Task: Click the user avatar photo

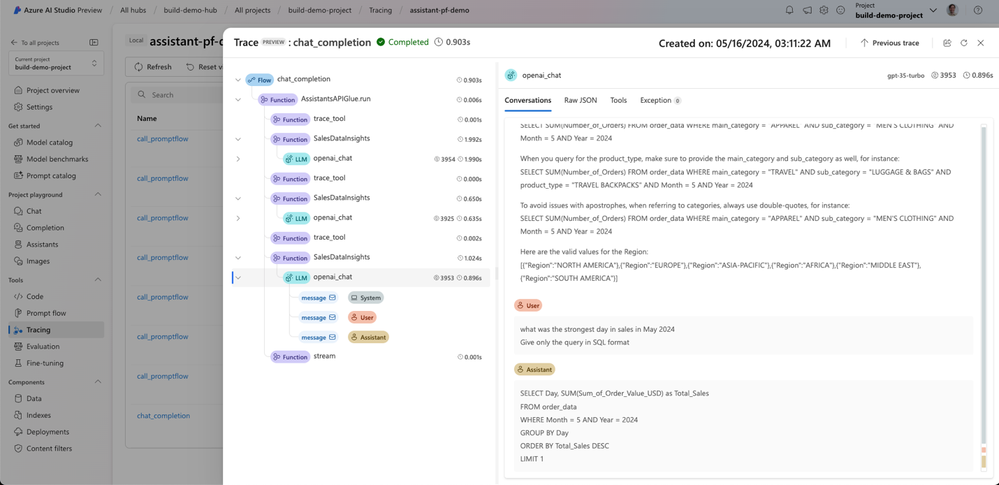Action: click(952, 10)
